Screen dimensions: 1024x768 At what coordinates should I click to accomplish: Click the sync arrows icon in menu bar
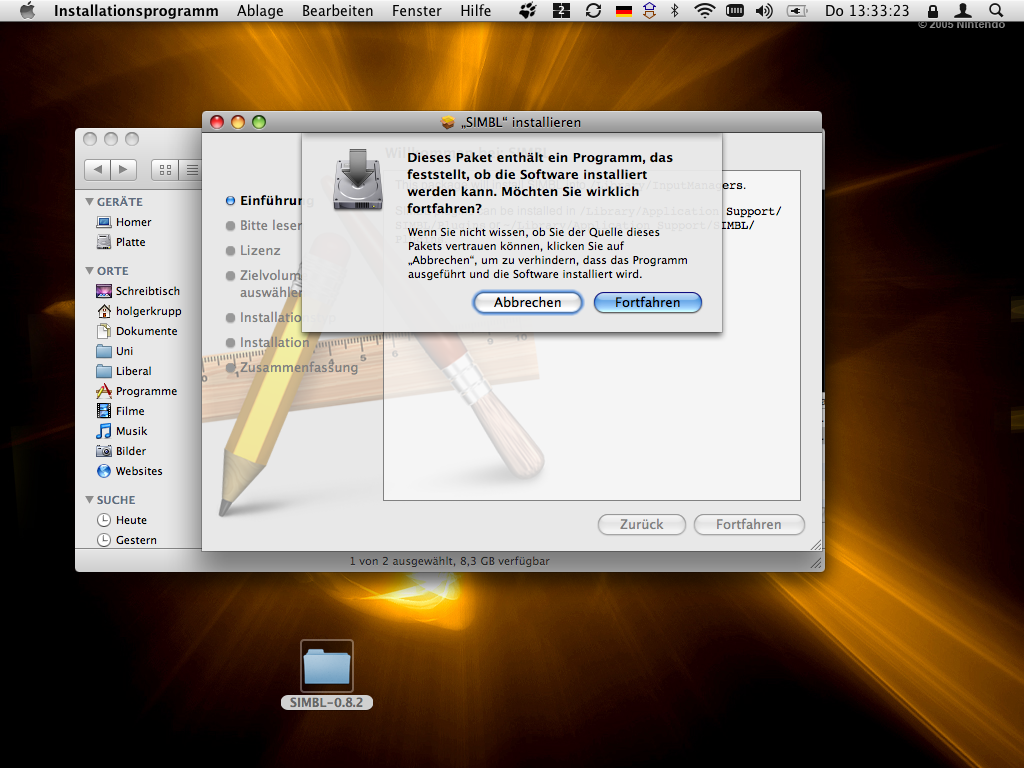click(x=593, y=10)
